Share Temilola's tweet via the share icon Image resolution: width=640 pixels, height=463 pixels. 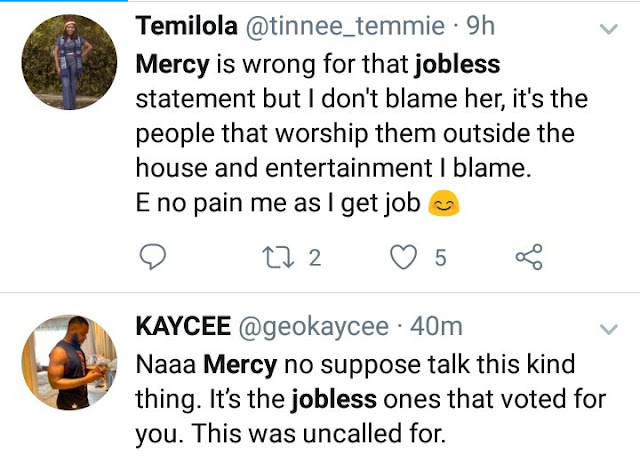(528, 257)
